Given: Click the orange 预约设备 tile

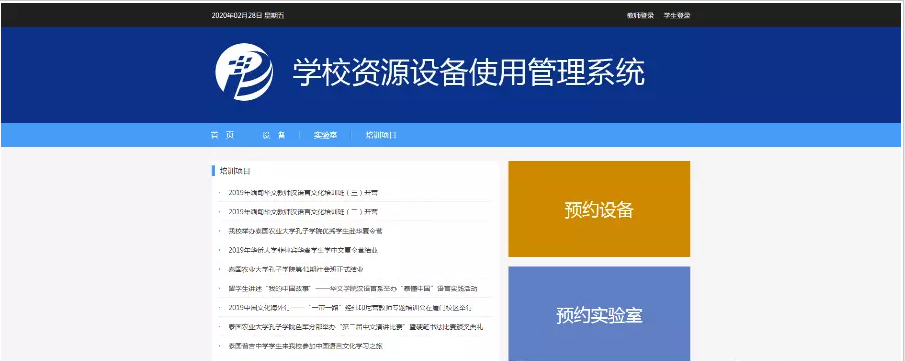Looking at the screenshot, I should pyautogui.click(x=599, y=209).
